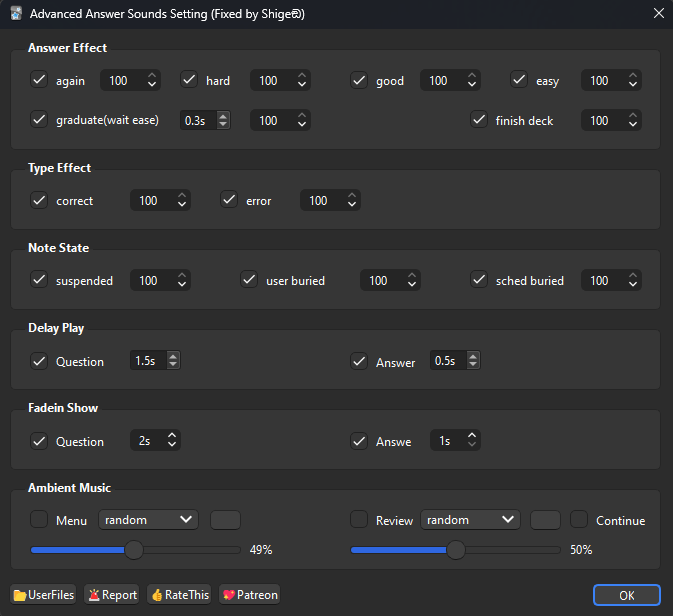Click the Menu volume slider handle

point(133,550)
